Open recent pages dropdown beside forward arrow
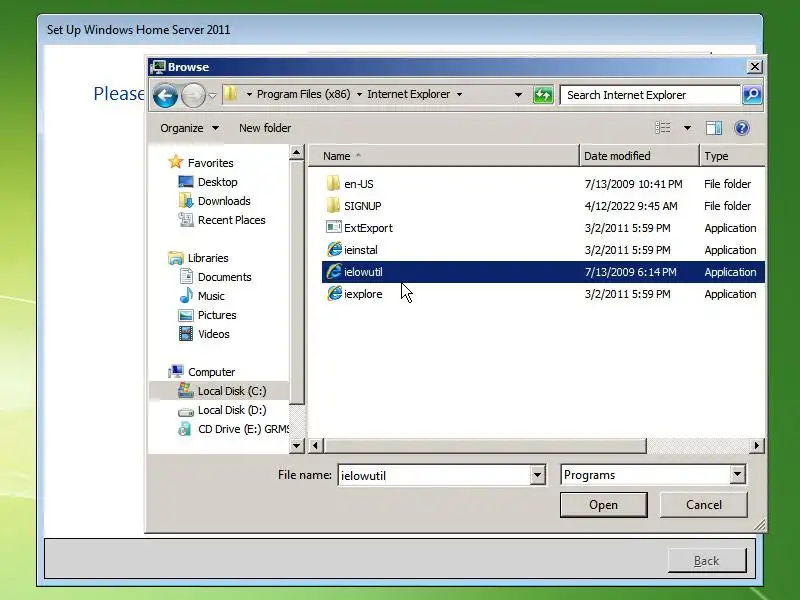The height and width of the screenshot is (600, 800). (x=213, y=95)
